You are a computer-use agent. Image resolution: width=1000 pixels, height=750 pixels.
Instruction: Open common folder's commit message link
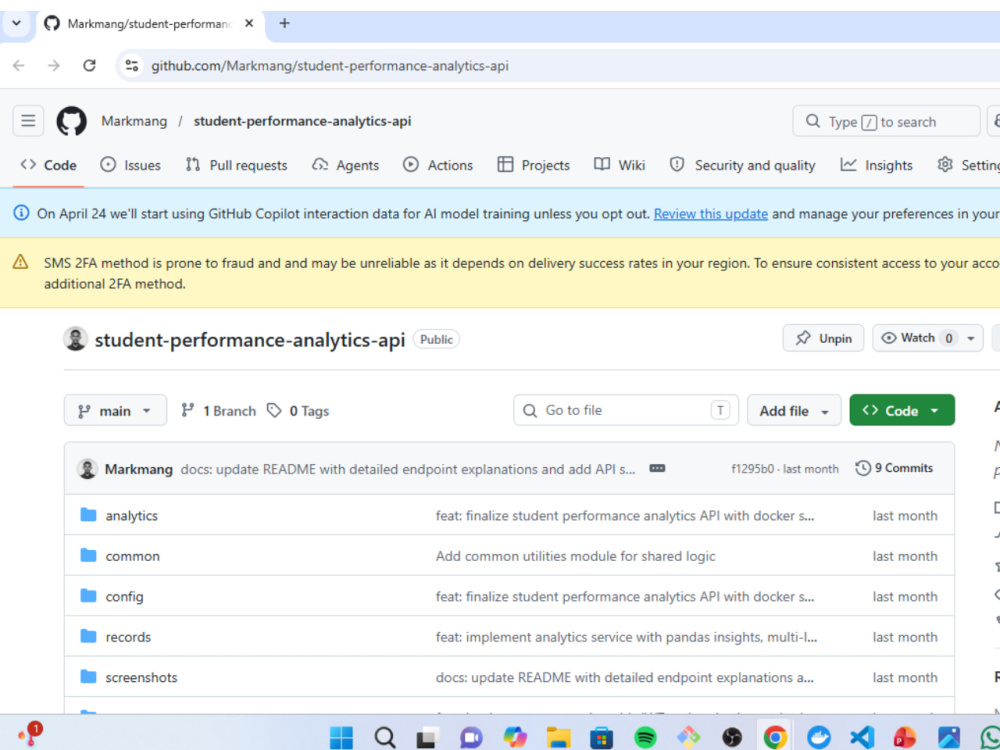pos(575,555)
